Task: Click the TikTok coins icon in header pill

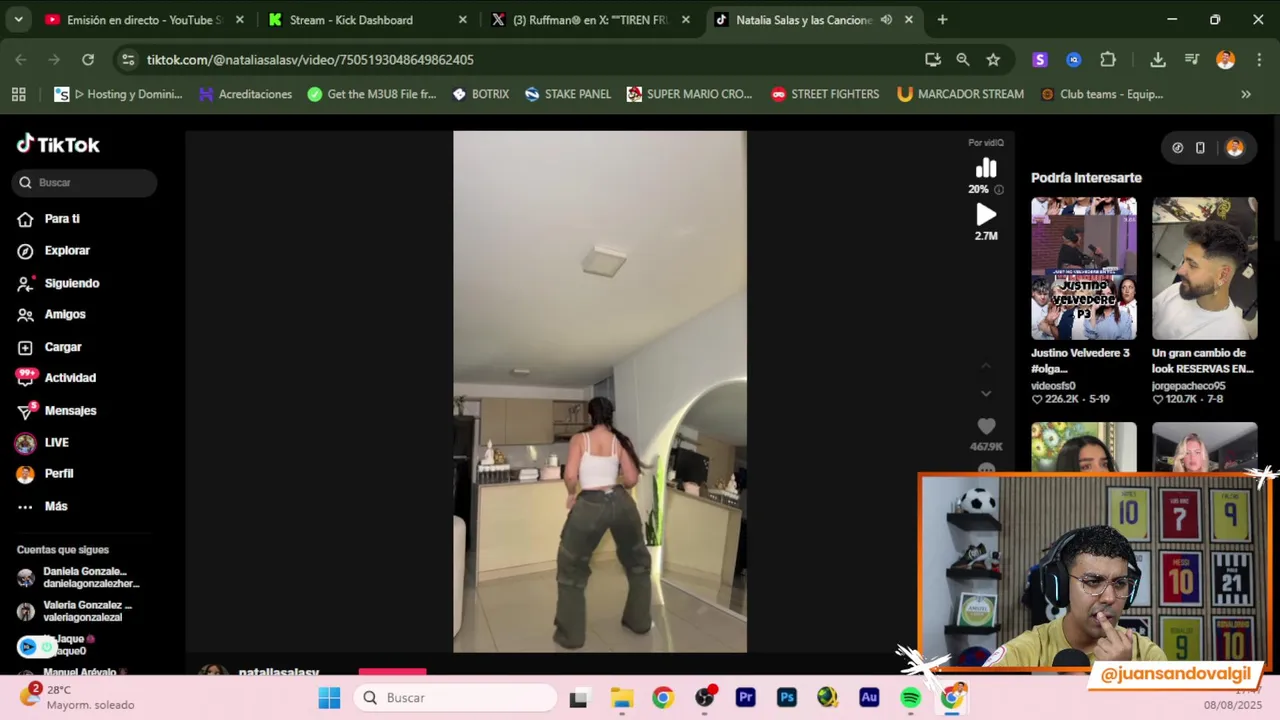Action: [x=1178, y=148]
